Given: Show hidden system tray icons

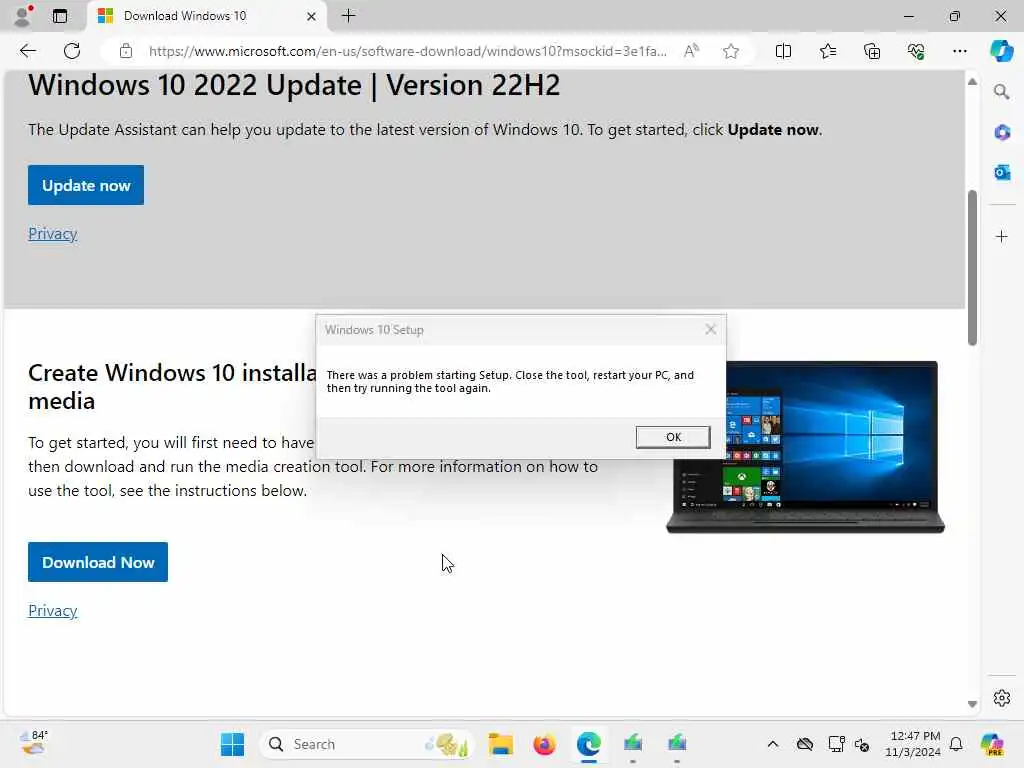Looking at the screenshot, I should (x=773, y=744).
